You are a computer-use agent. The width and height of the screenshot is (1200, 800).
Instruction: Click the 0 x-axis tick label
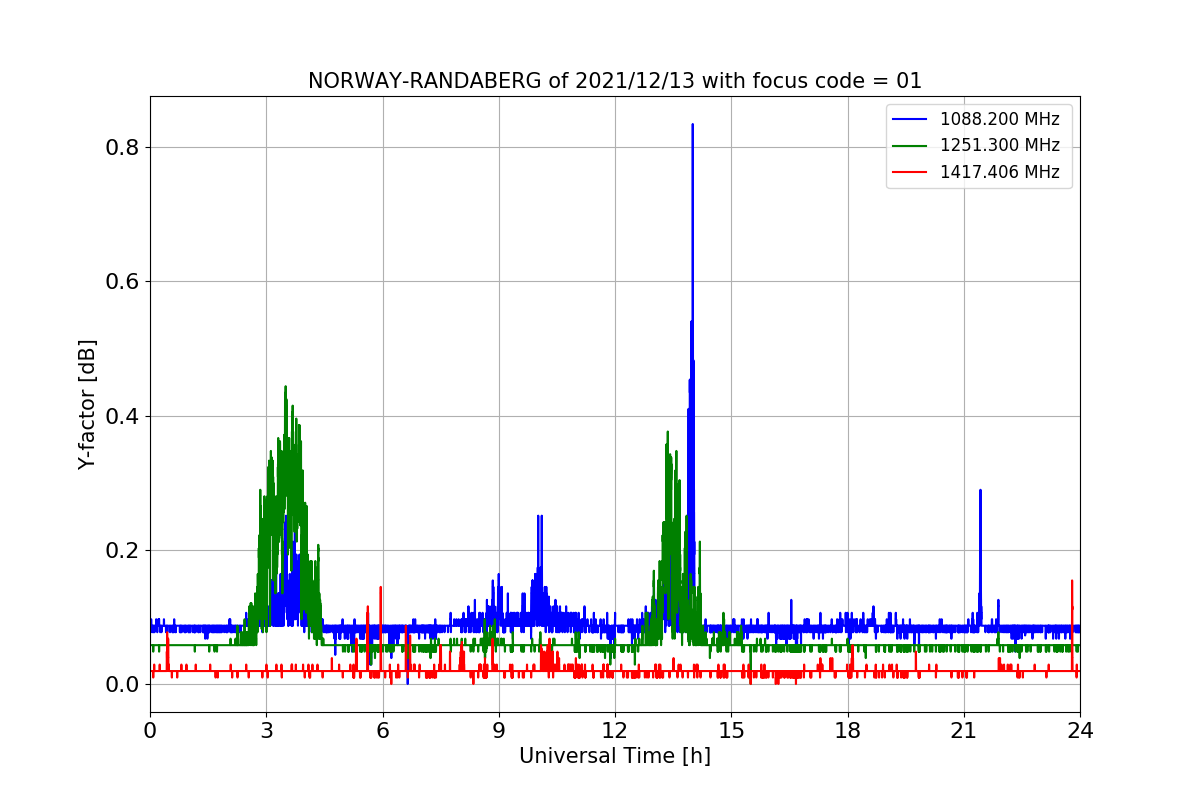[150, 731]
